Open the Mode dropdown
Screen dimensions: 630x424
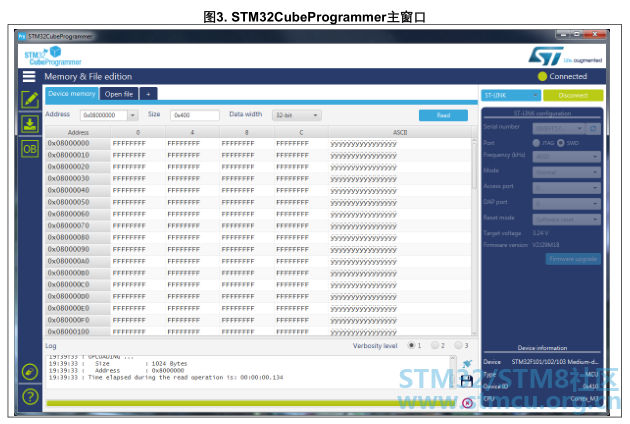[x=567, y=172]
